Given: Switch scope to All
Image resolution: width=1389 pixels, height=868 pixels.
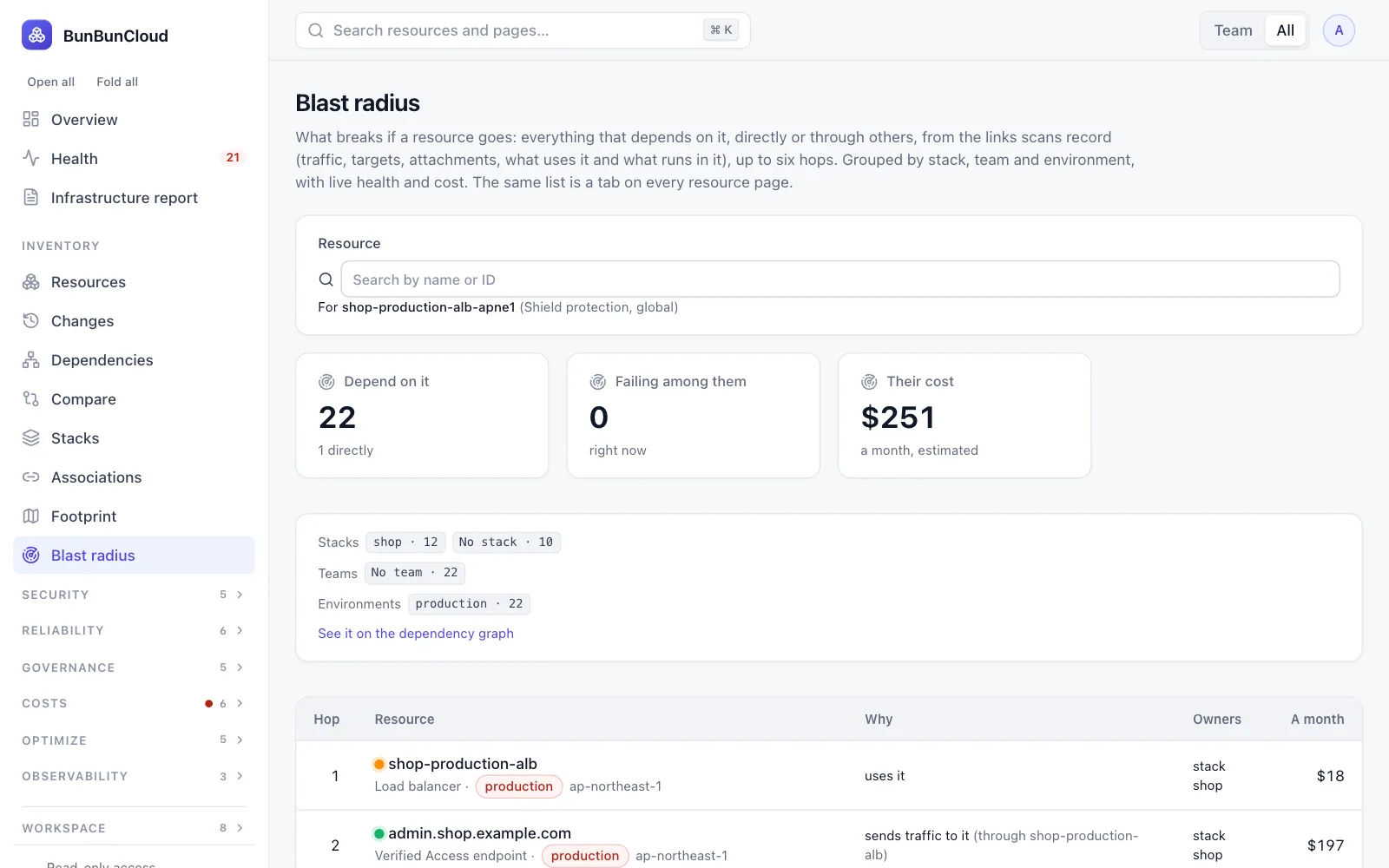Looking at the screenshot, I should pos(1285,30).
